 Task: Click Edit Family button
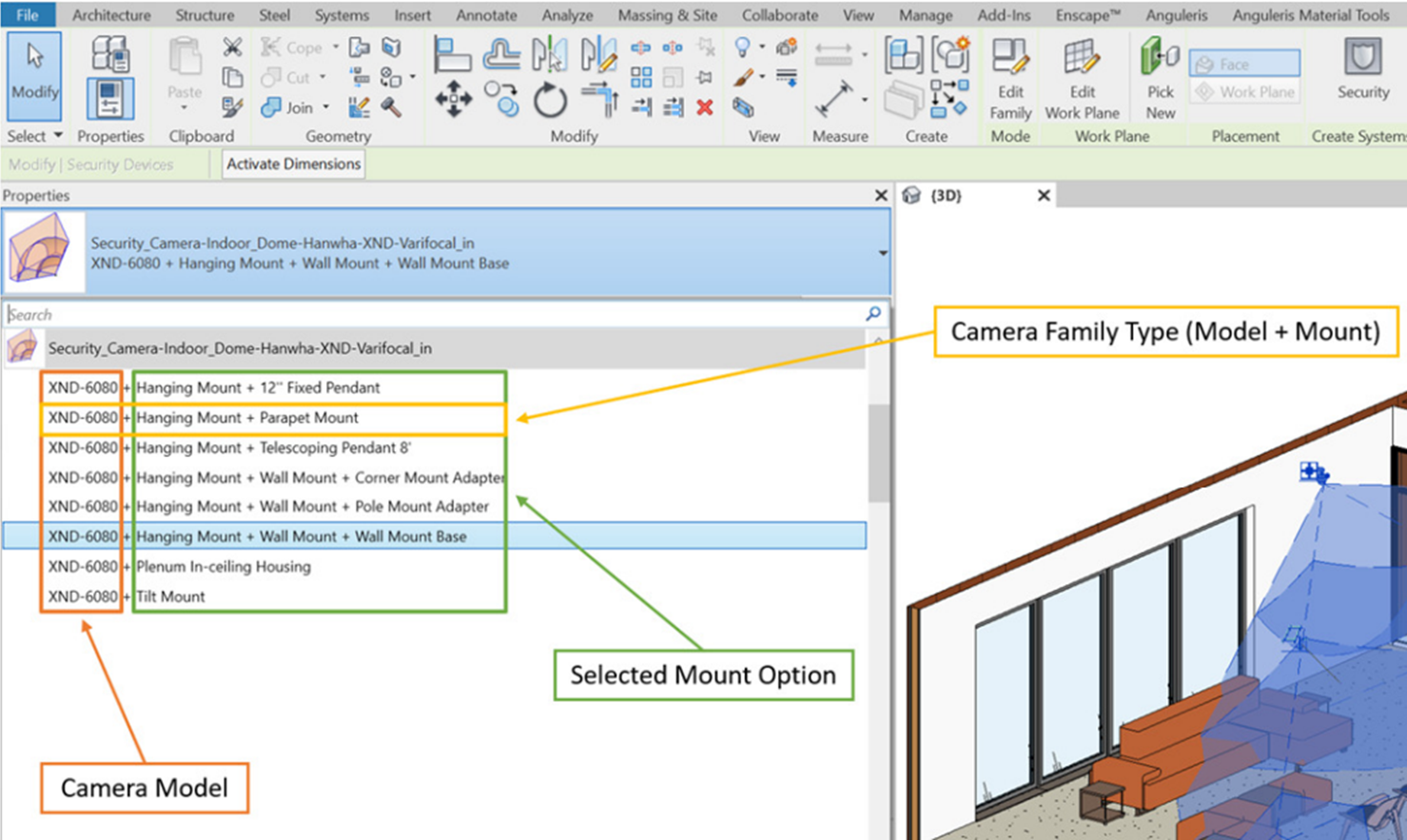click(x=1010, y=78)
